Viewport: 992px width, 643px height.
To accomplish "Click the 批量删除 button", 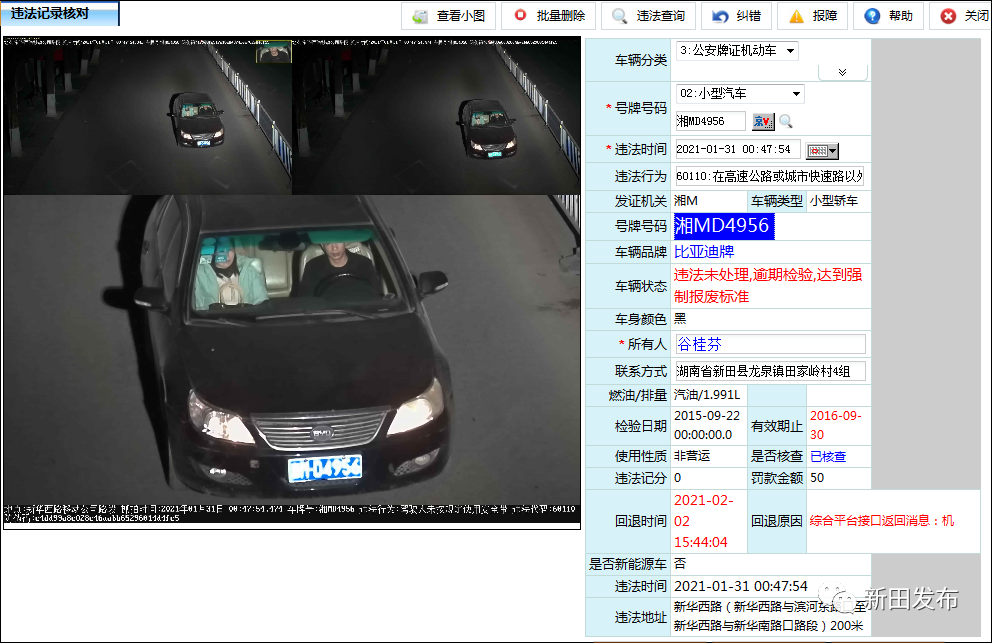I will (x=549, y=16).
